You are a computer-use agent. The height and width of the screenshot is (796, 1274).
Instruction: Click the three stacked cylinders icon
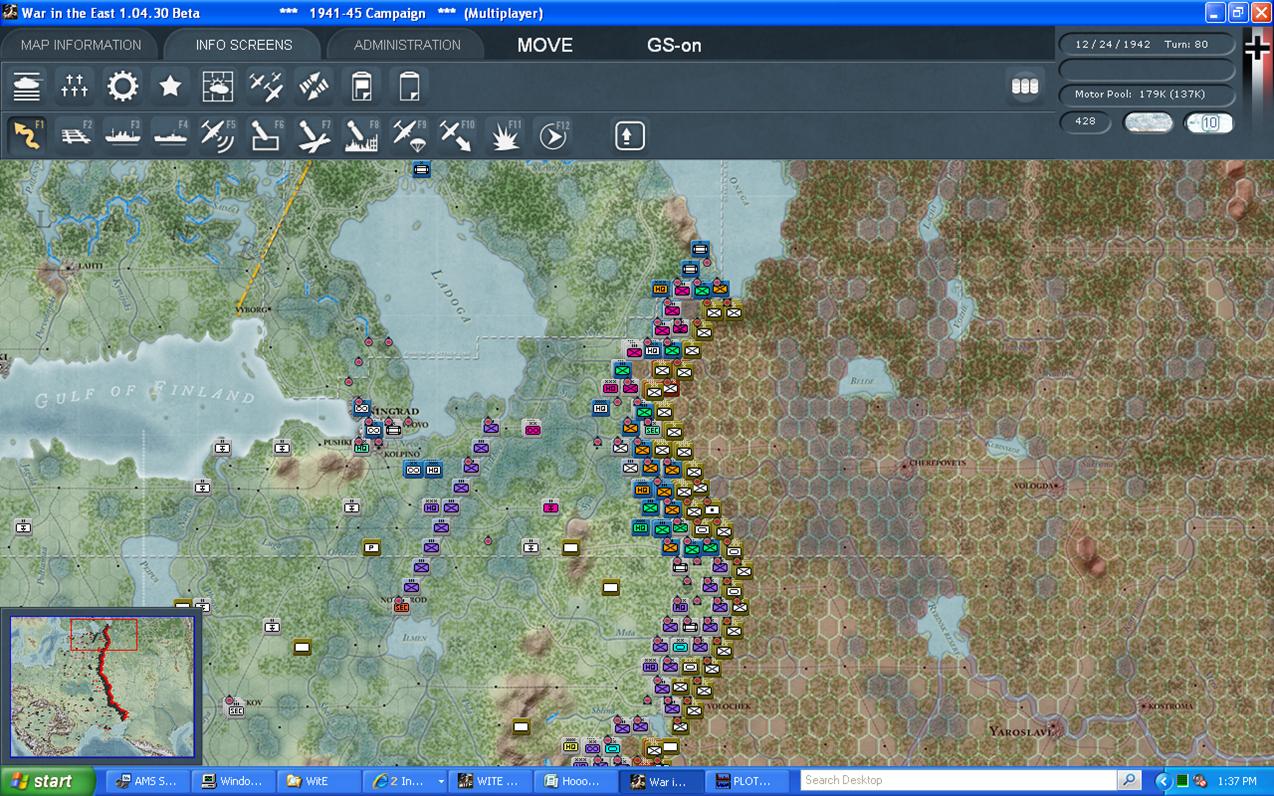[1025, 86]
